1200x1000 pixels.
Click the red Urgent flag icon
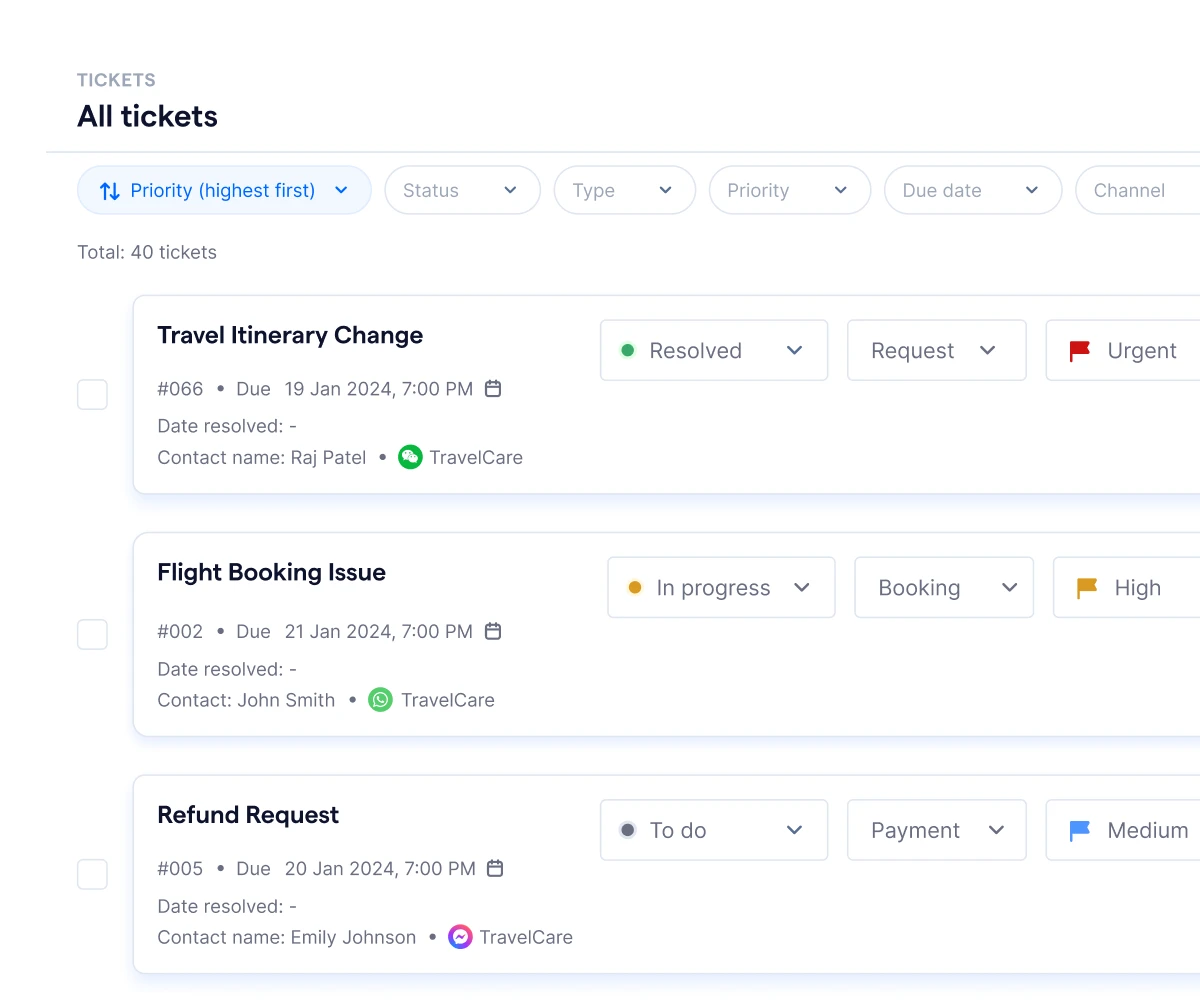click(x=1079, y=351)
